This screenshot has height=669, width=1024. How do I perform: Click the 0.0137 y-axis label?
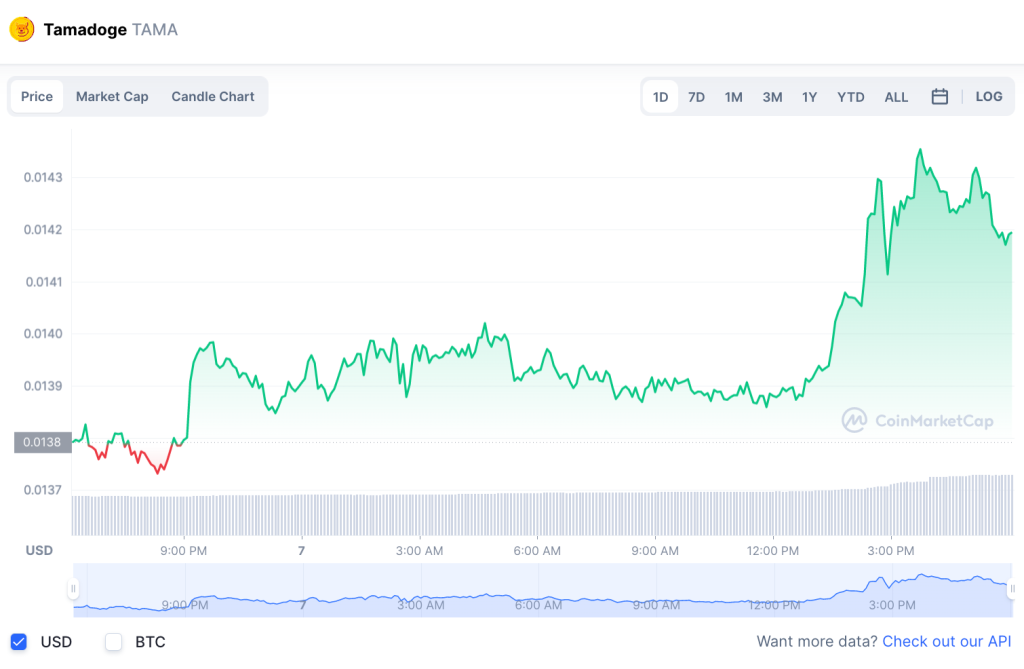43,489
